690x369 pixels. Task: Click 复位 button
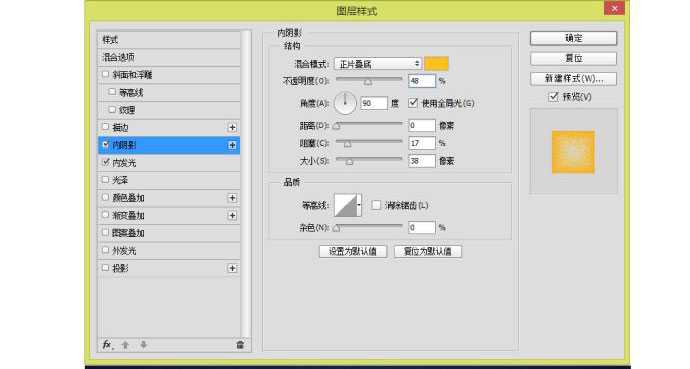pos(573,58)
